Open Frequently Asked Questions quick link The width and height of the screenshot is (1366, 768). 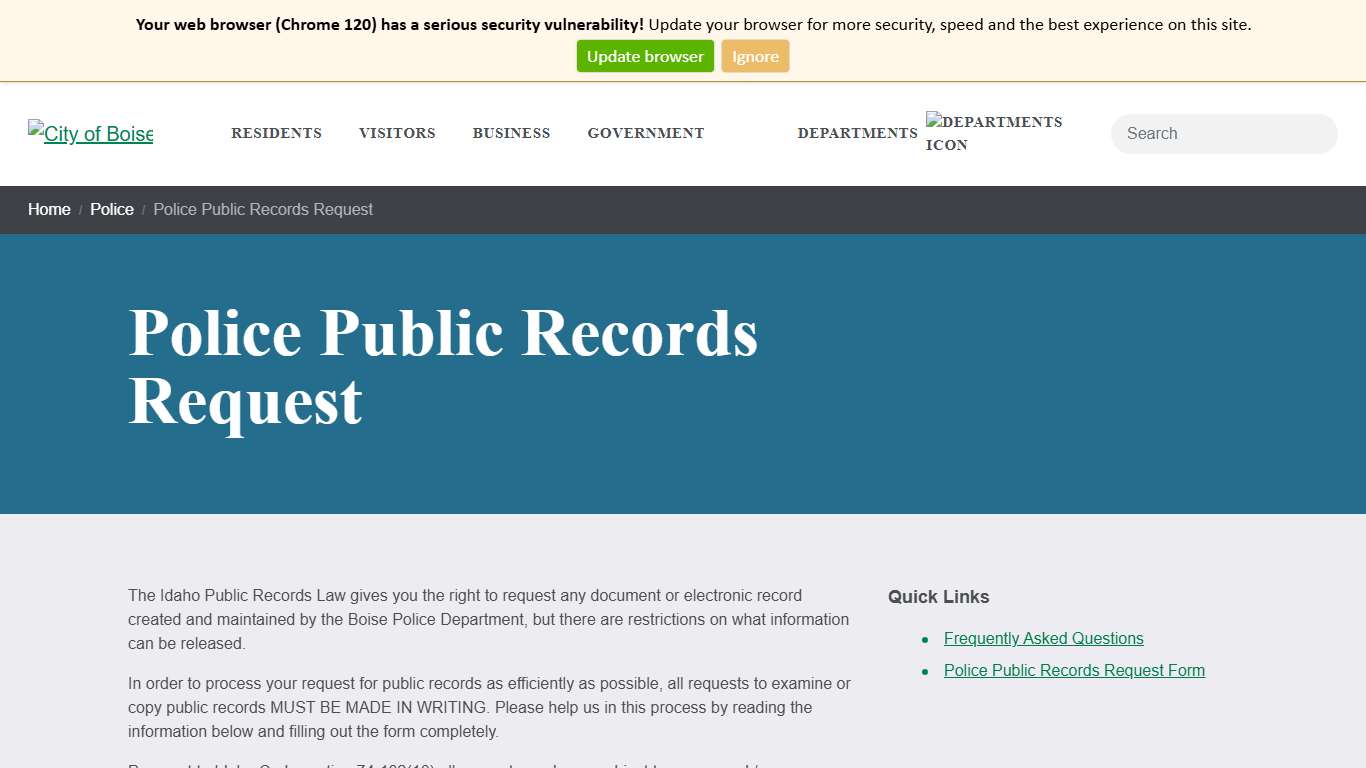coord(1043,638)
